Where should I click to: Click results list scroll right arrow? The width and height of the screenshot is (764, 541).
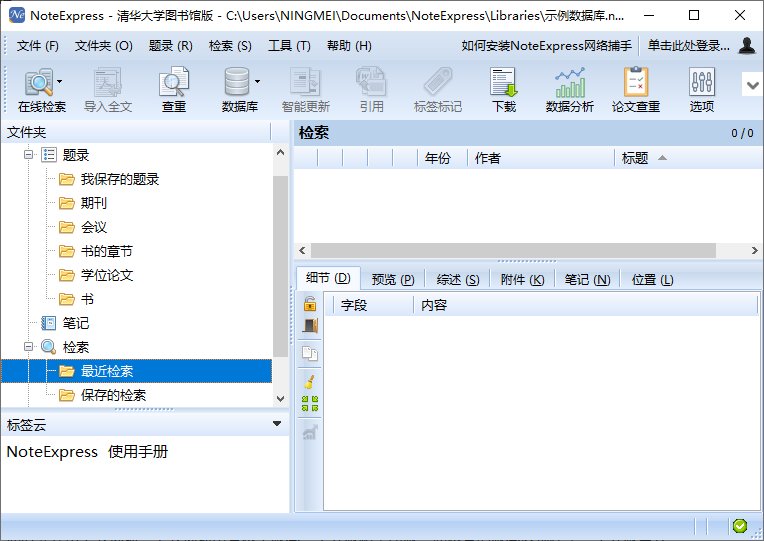[754, 251]
